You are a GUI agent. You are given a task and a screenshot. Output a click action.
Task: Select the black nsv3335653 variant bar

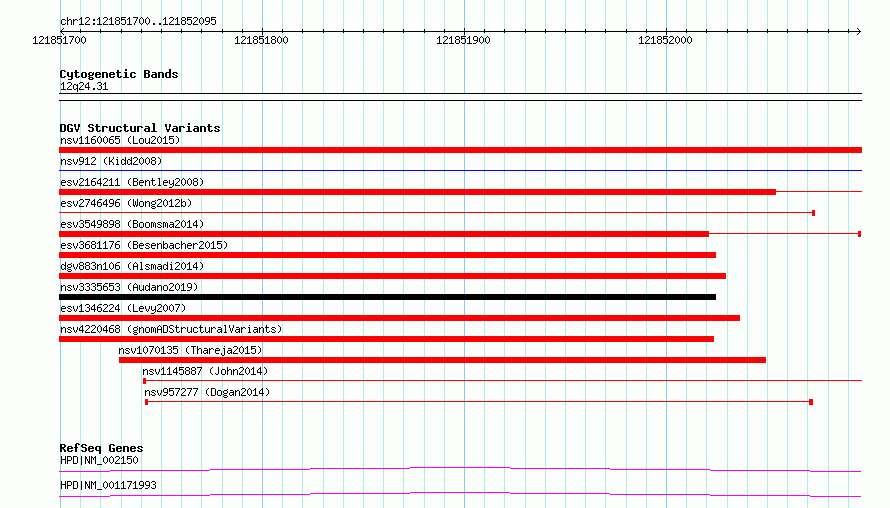(387, 297)
